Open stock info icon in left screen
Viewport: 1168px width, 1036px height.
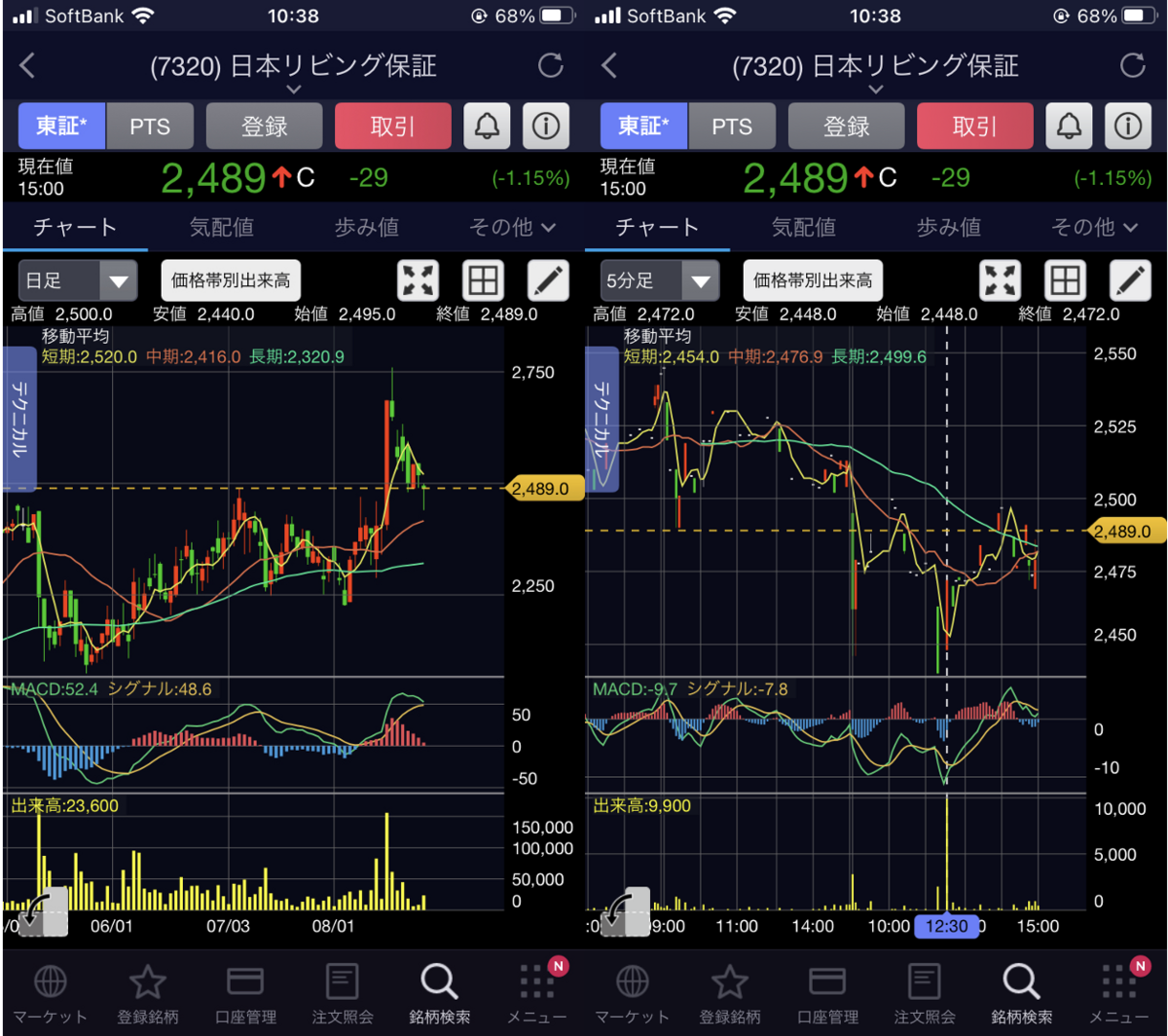546,126
